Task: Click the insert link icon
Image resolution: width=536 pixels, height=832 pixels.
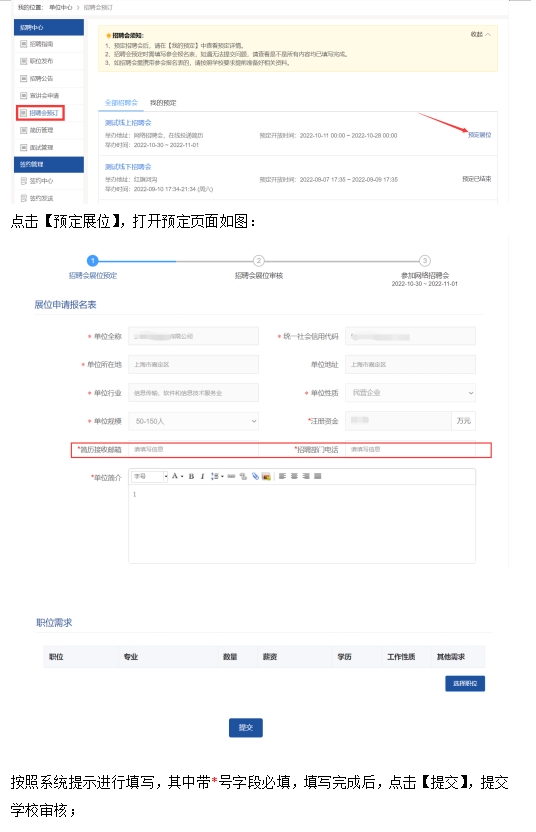Action: point(231,476)
